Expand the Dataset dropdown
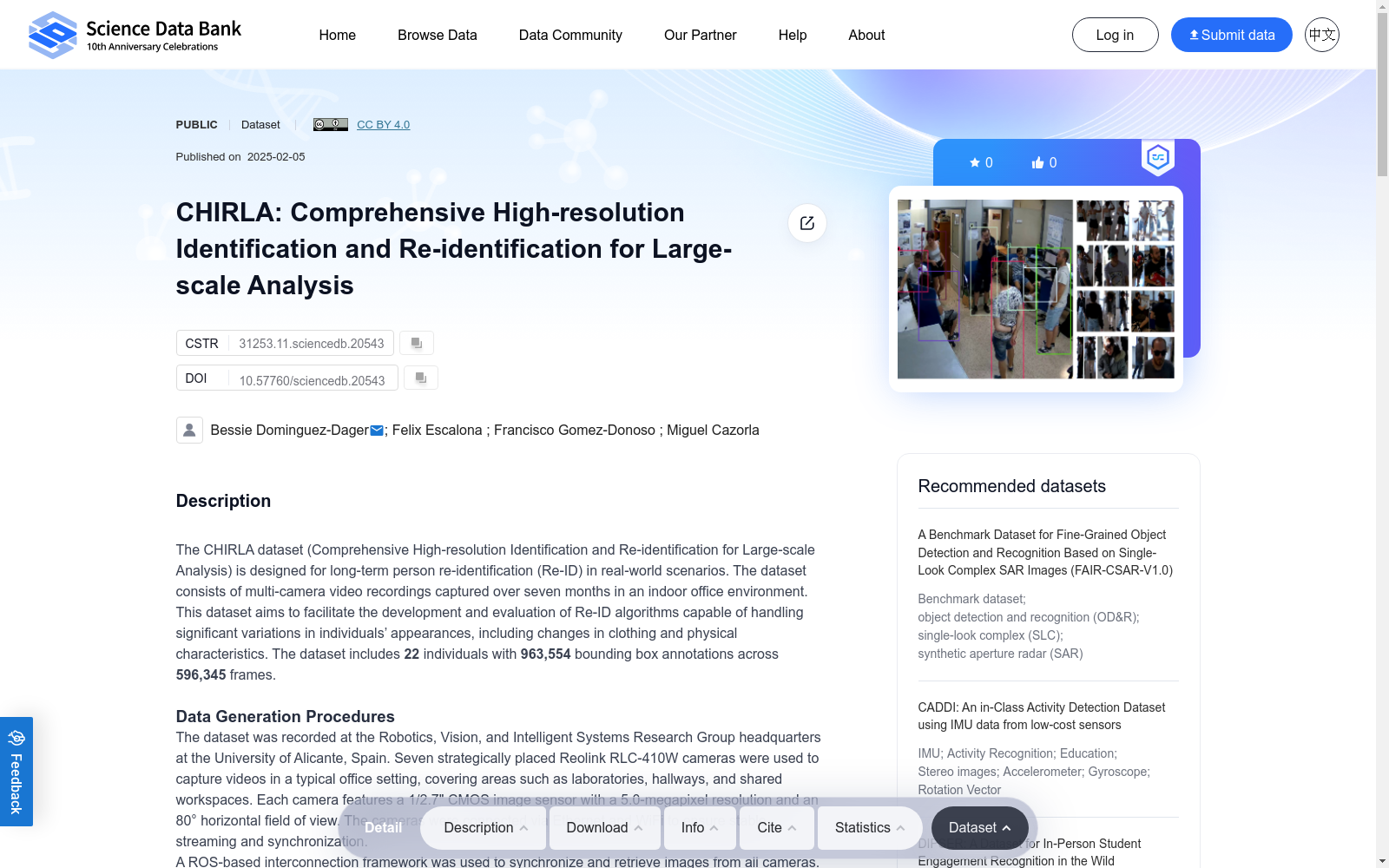The height and width of the screenshot is (868, 1389). pos(979,828)
